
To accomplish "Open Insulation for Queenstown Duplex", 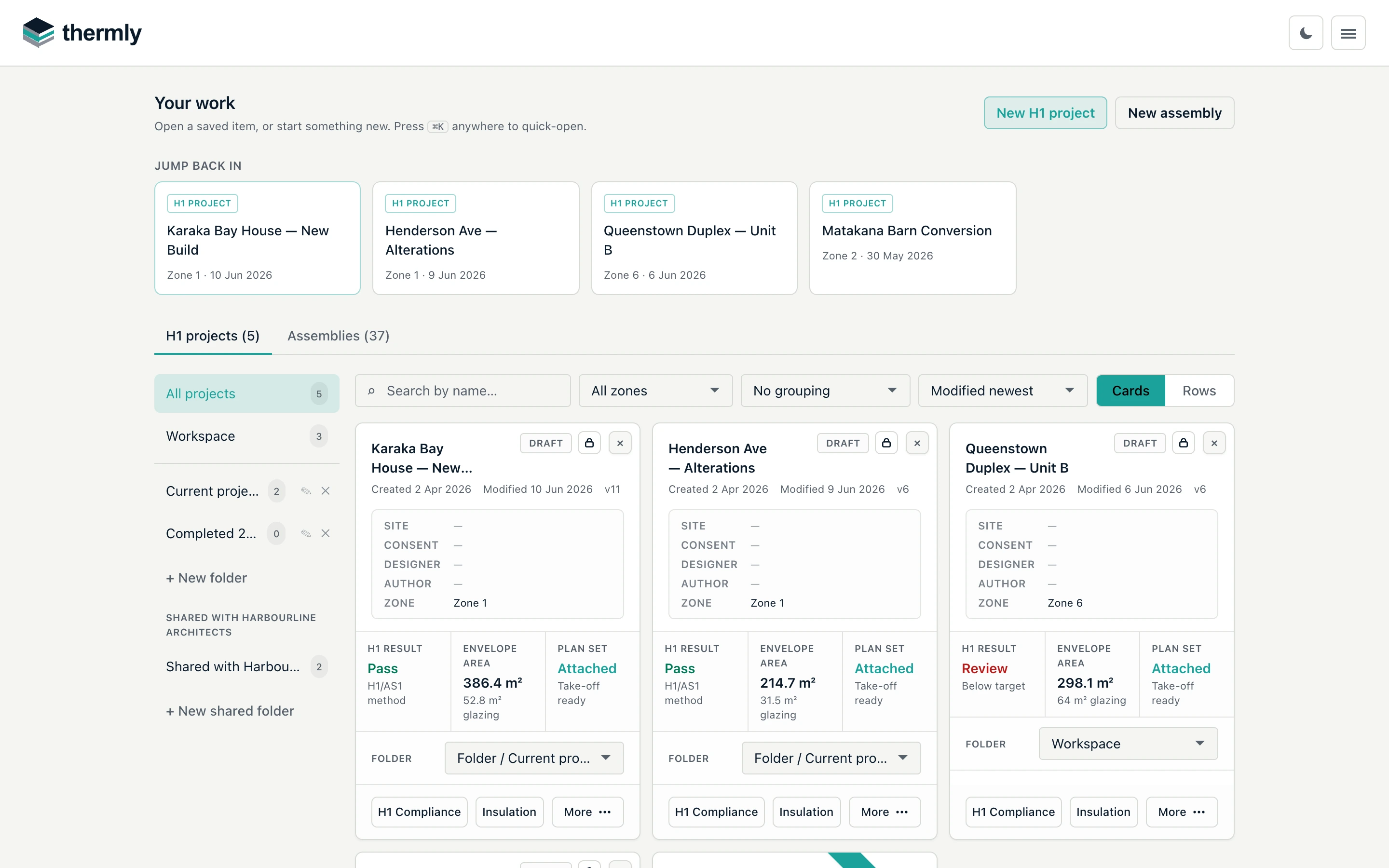I will [1103, 812].
